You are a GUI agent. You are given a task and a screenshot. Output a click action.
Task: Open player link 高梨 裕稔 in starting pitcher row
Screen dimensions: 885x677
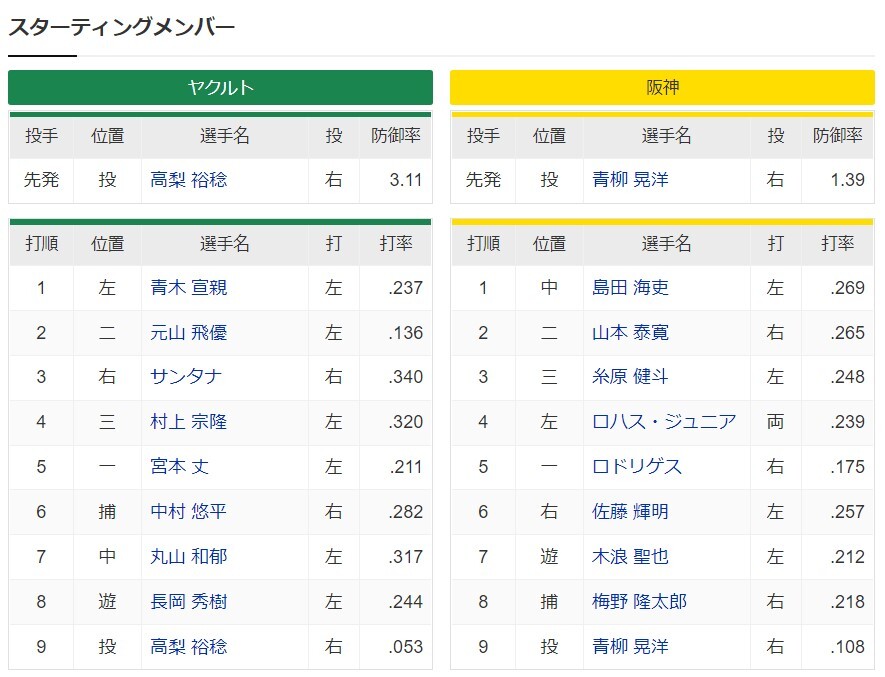coord(189,180)
